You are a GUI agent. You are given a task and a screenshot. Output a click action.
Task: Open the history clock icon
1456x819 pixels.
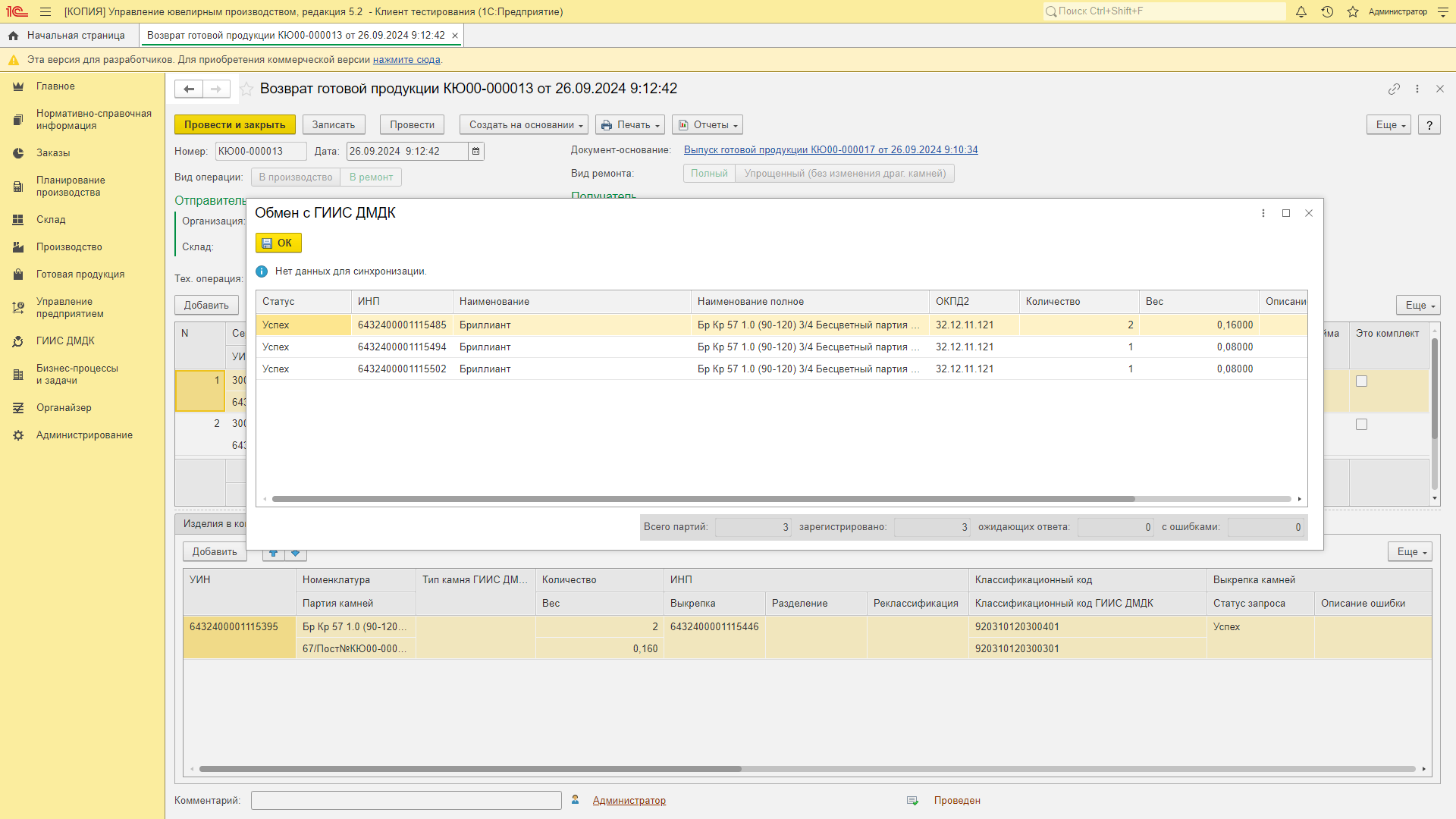coord(1327,11)
